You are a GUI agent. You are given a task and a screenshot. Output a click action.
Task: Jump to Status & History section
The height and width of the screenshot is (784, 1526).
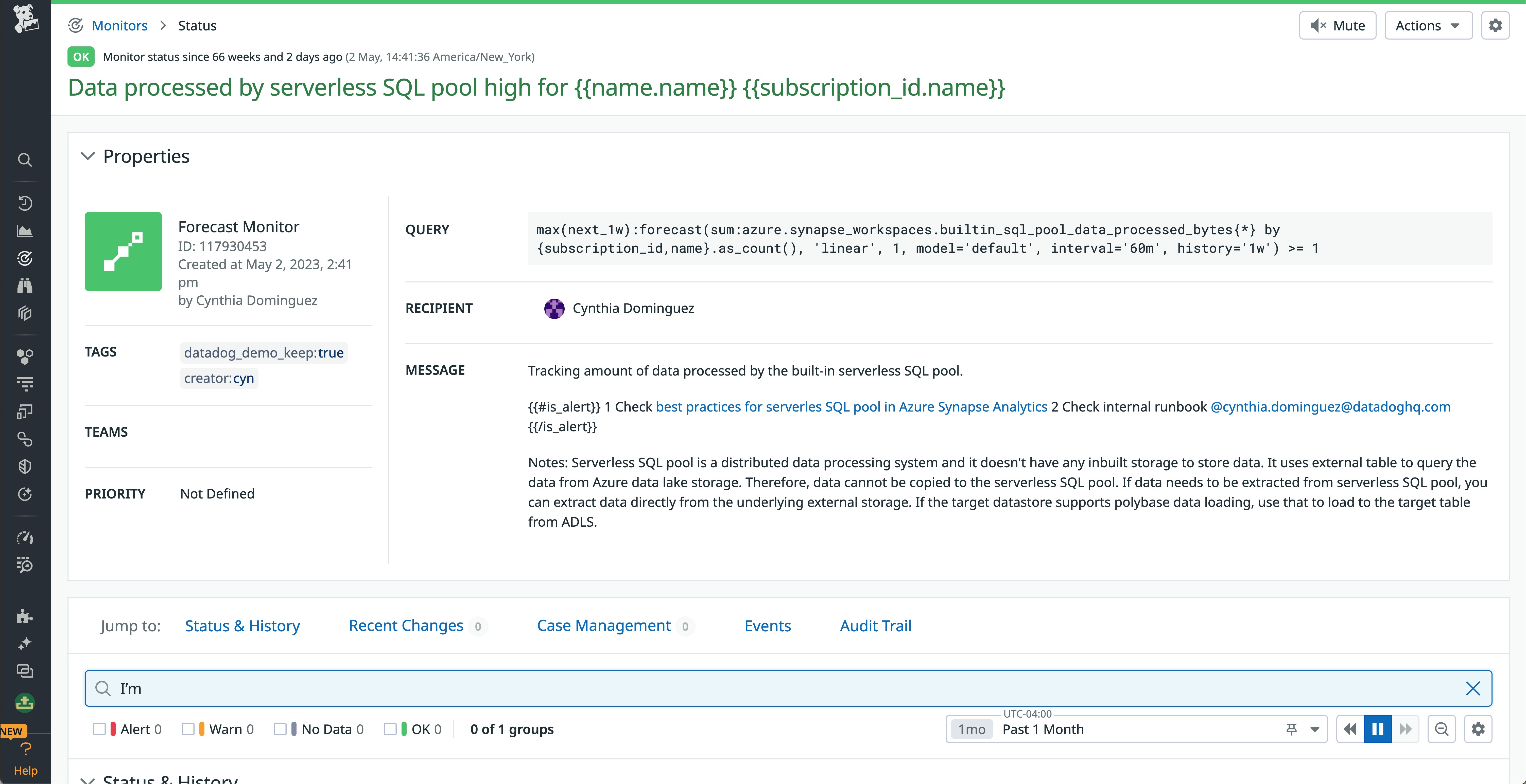tap(242, 626)
